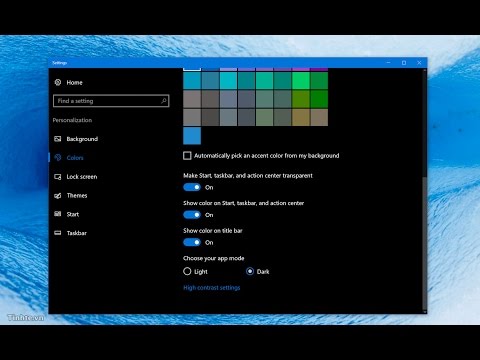Close the Settings window
The width and height of the screenshot is (480, 360).
[419, 63]
